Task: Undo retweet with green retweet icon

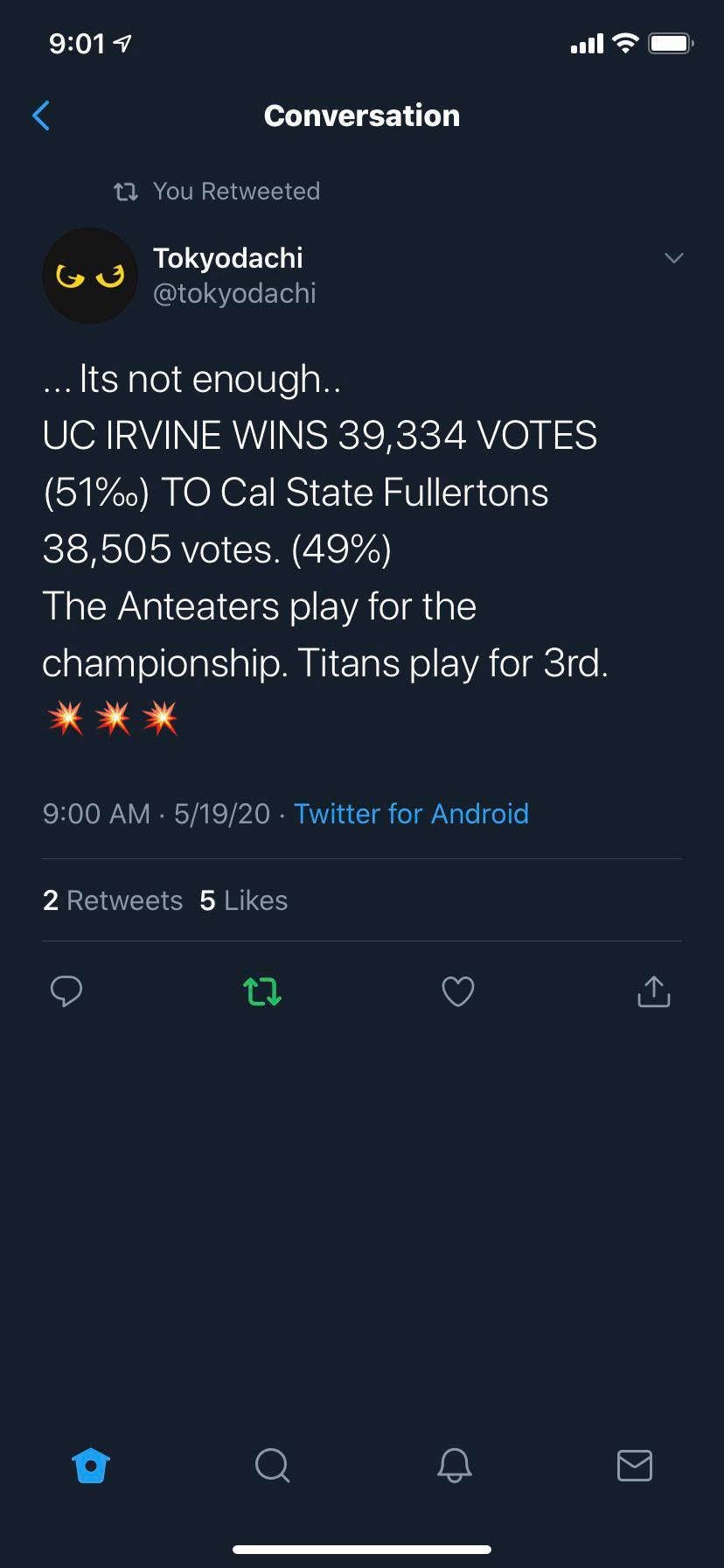Action: tap(262, 991)
